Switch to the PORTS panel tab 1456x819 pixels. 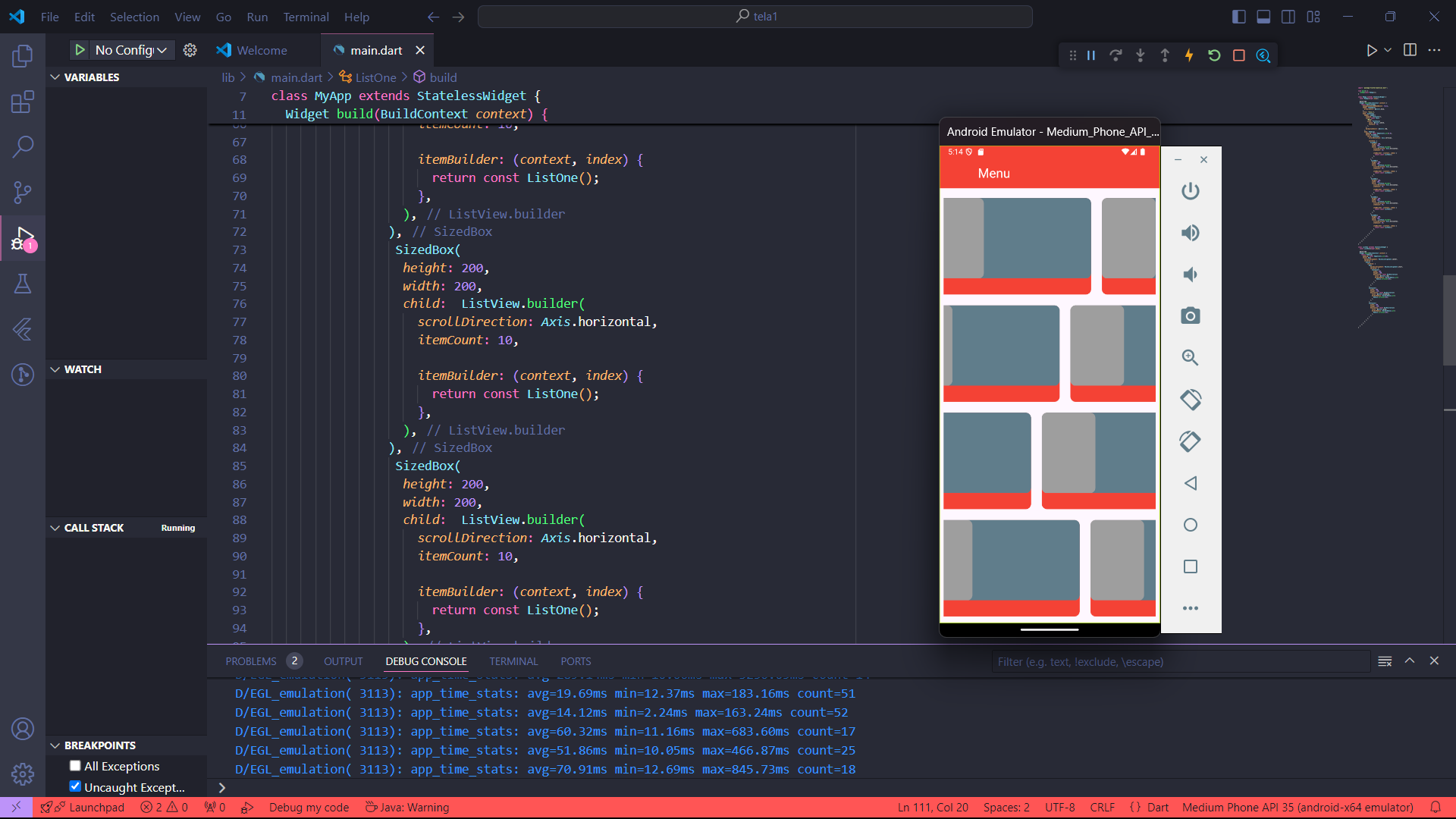click(x=576, y=661)
